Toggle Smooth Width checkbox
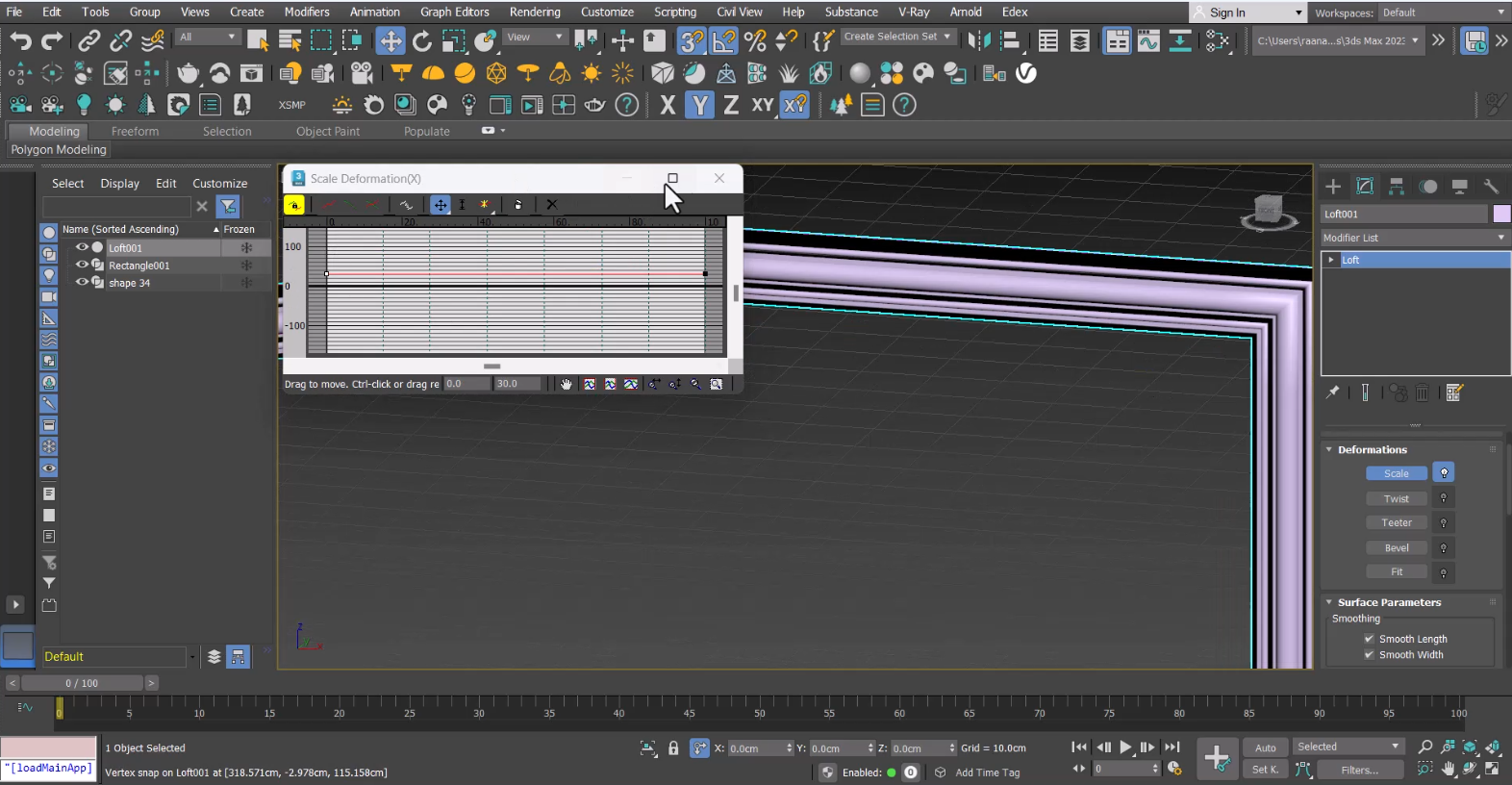 [1369, 655]
